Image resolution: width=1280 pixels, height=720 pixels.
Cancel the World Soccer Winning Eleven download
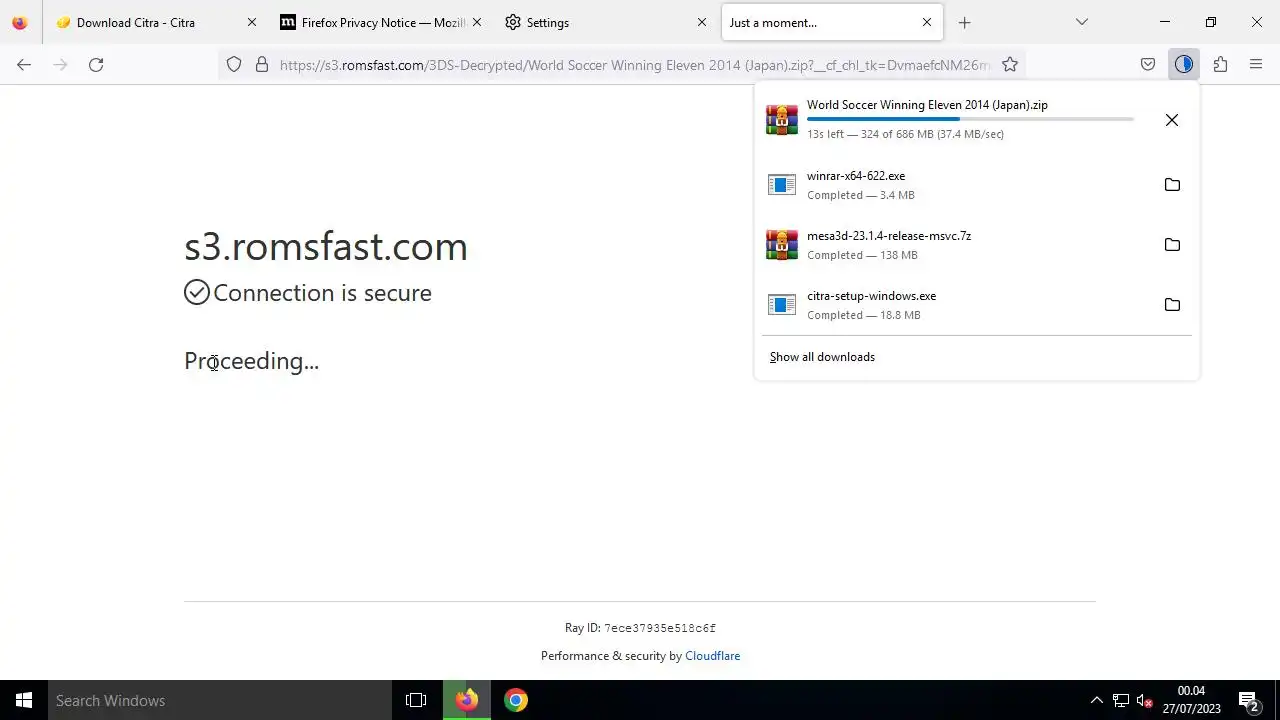(x=1172, y=120)
